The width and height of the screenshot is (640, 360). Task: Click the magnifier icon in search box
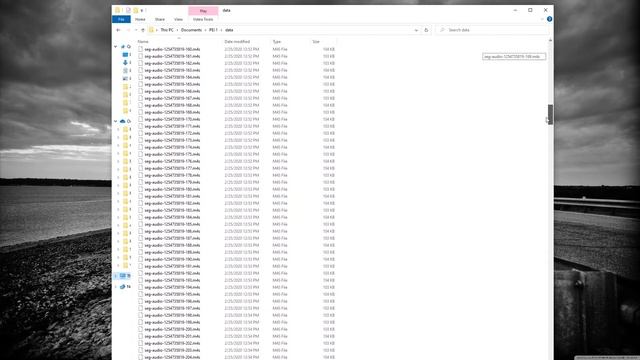(442, 30)
